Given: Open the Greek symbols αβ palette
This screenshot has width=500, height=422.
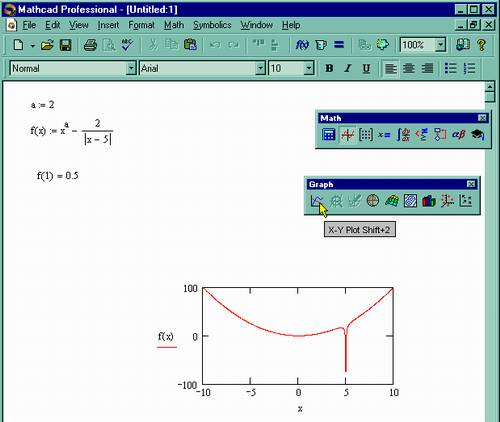Looking at the screenshot, I should (458, 135).
